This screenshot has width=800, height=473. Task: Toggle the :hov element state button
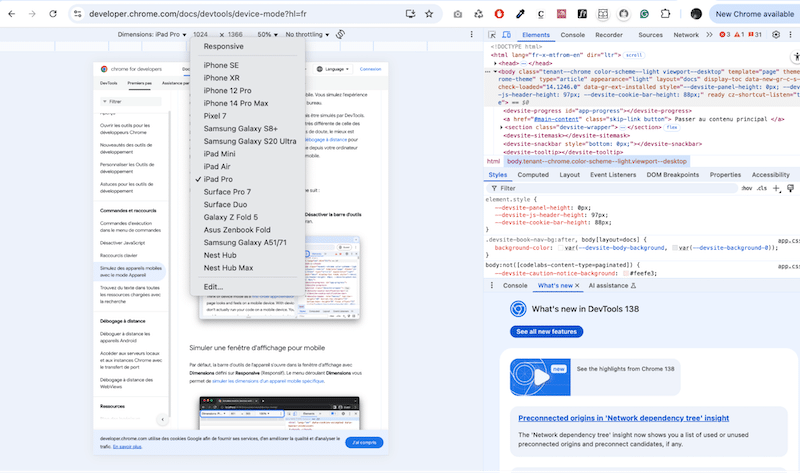click(x=746, y=188)
